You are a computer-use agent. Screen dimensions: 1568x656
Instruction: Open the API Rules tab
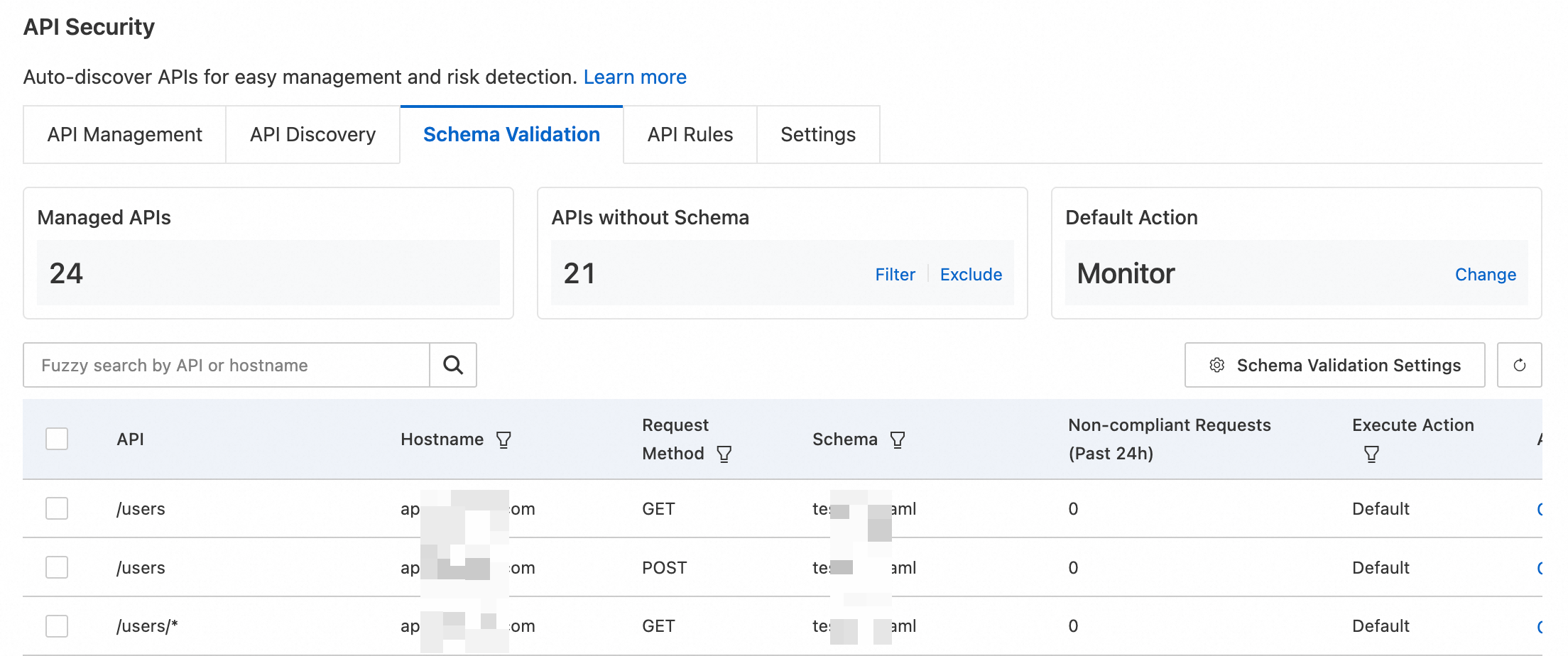pyautogui.click(x=690, y=135)
